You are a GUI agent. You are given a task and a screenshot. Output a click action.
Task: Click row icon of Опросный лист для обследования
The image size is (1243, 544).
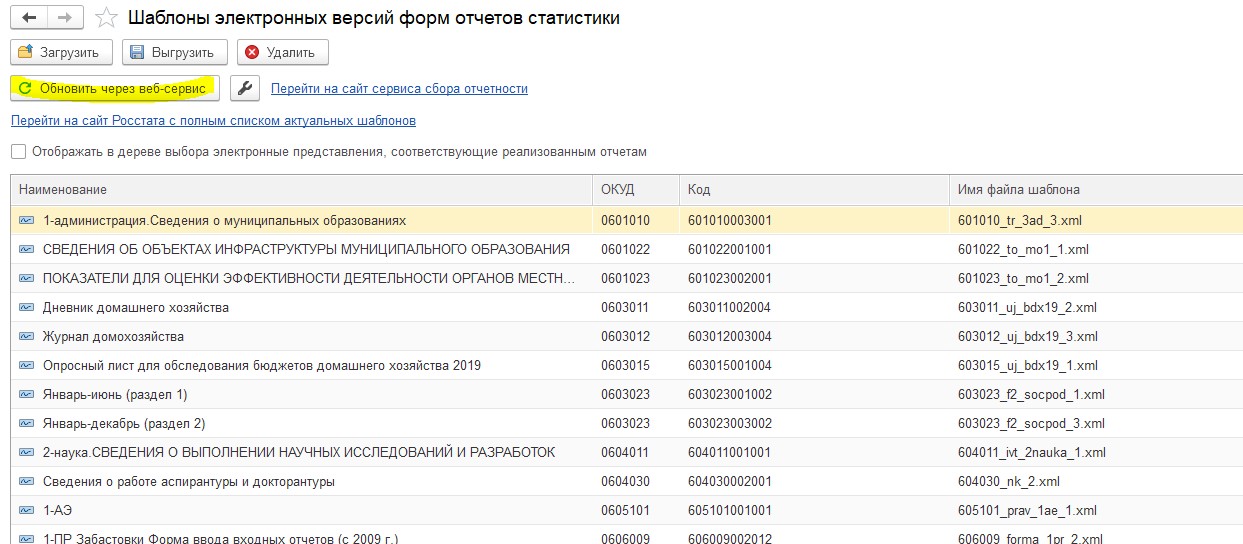(27, 365)
